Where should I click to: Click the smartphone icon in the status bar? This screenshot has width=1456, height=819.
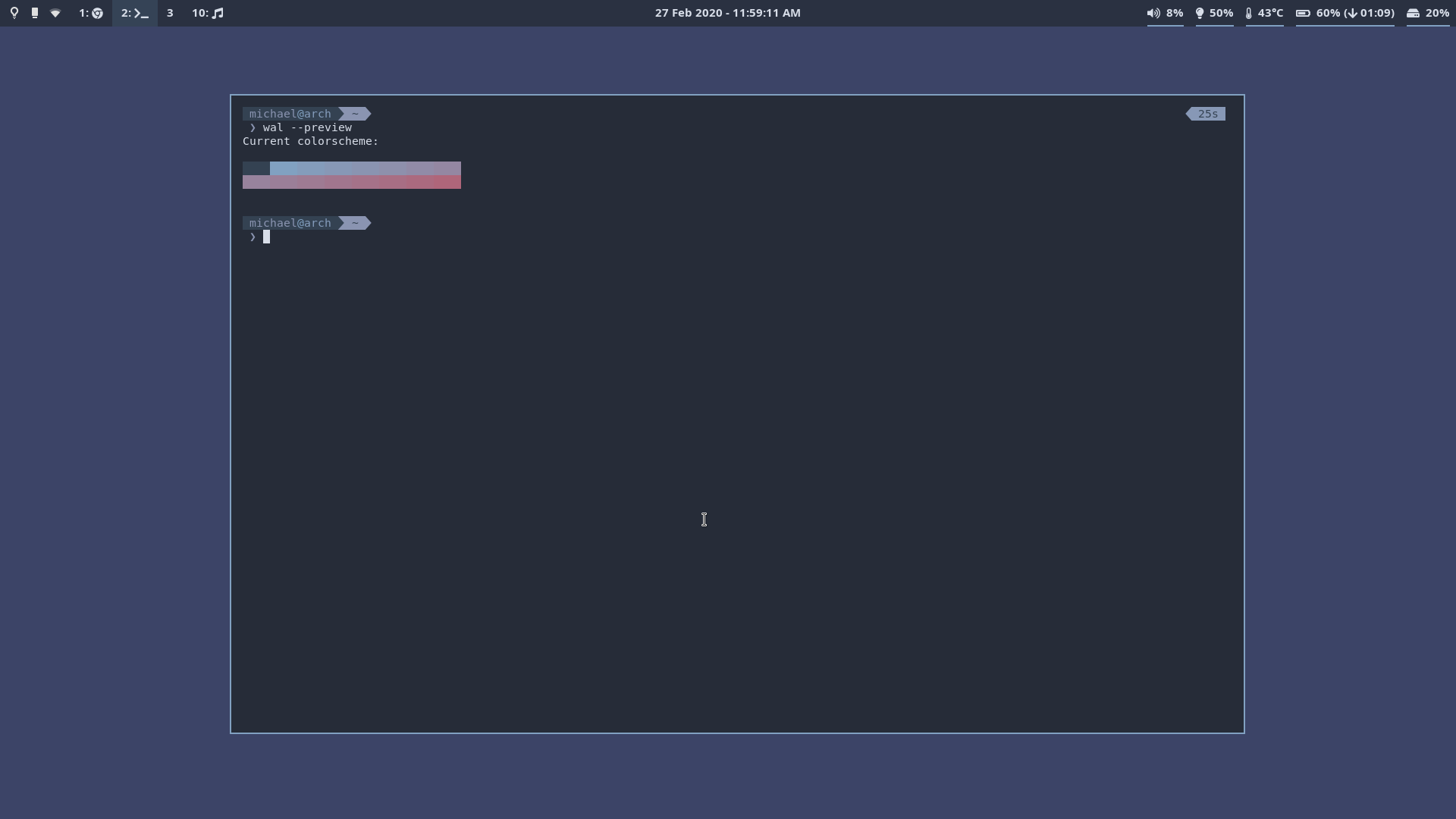(x=34, y=13)
